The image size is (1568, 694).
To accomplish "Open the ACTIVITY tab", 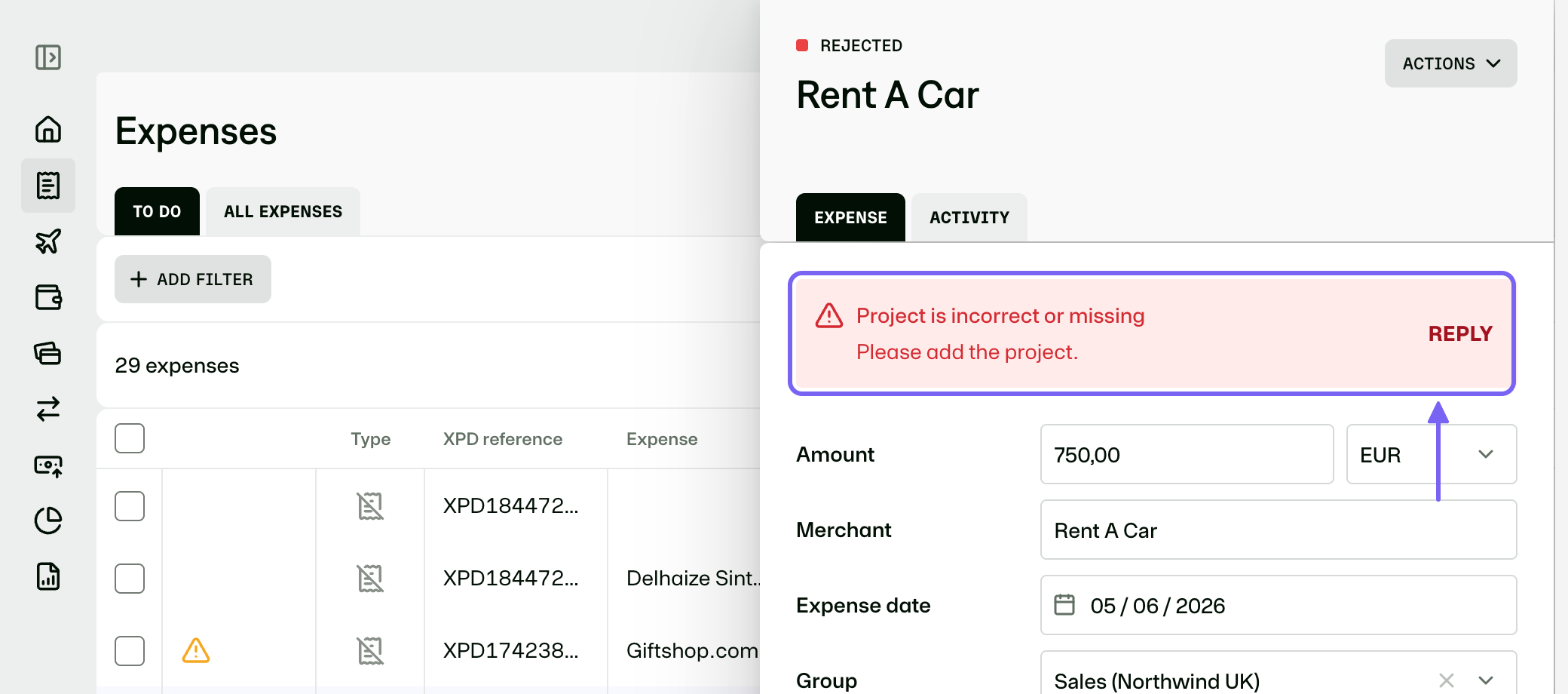I will (x=969, y=217).
